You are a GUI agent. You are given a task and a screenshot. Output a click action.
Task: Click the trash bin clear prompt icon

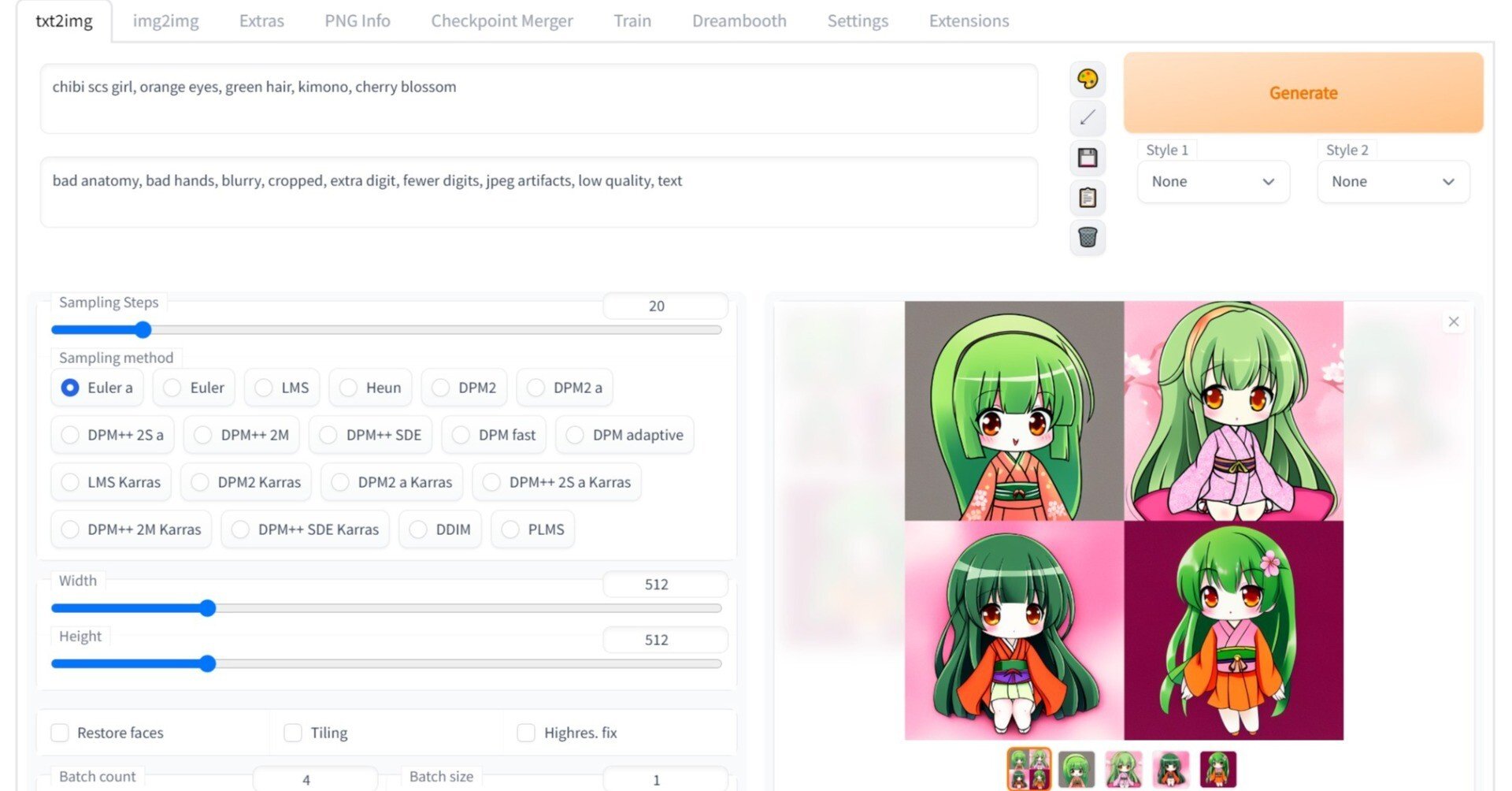[1088, 237]
